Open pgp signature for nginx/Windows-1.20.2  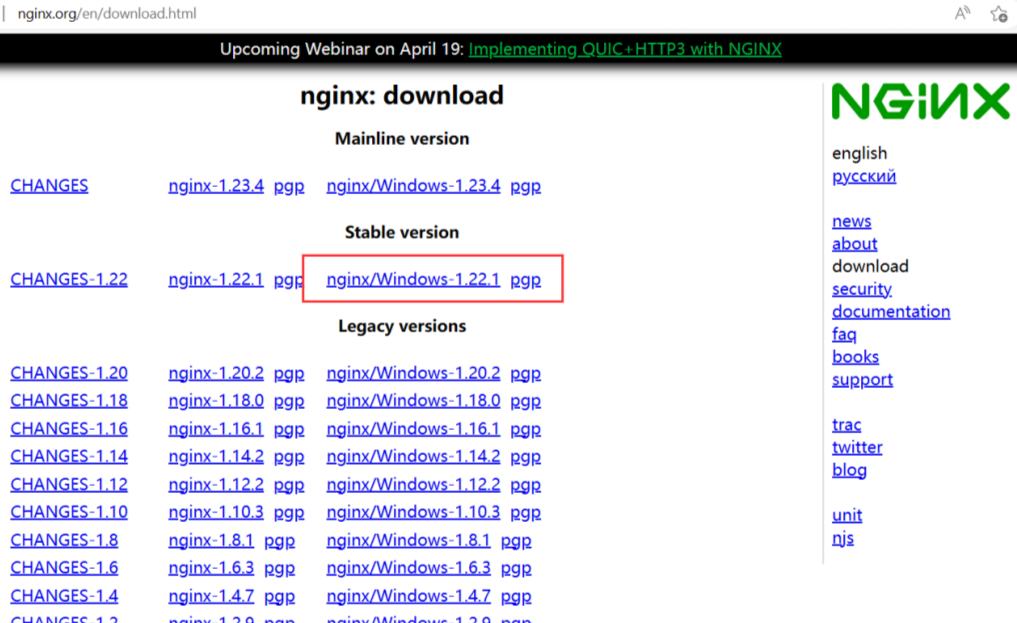(525, 374)
